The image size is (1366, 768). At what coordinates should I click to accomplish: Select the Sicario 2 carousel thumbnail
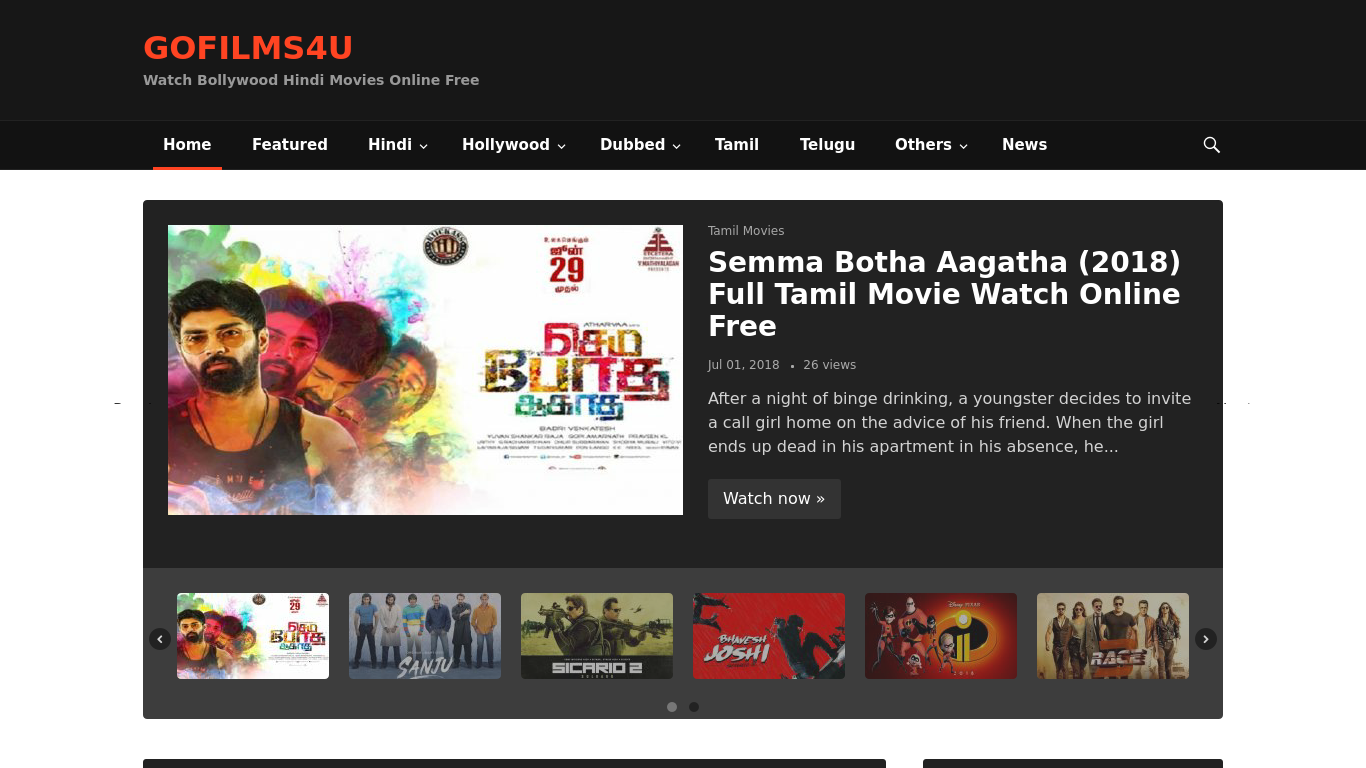[x=597, y=636]
